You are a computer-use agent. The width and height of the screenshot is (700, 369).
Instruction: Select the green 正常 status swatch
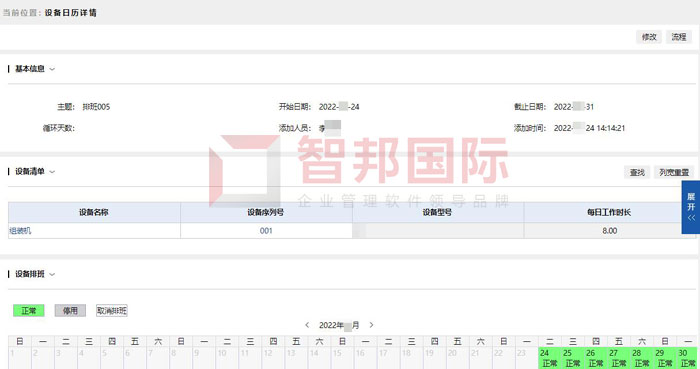tap(29, 311)
